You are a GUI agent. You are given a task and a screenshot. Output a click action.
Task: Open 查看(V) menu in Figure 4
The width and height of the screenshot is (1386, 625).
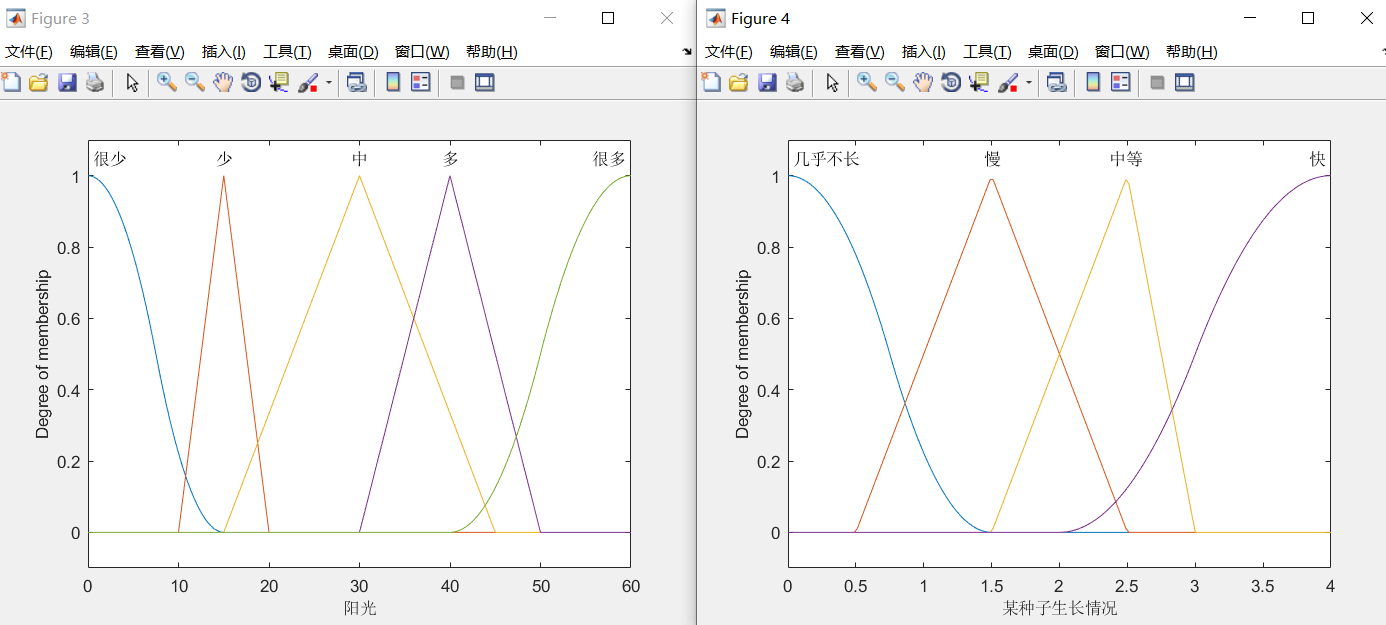click(x=860, y=52)
